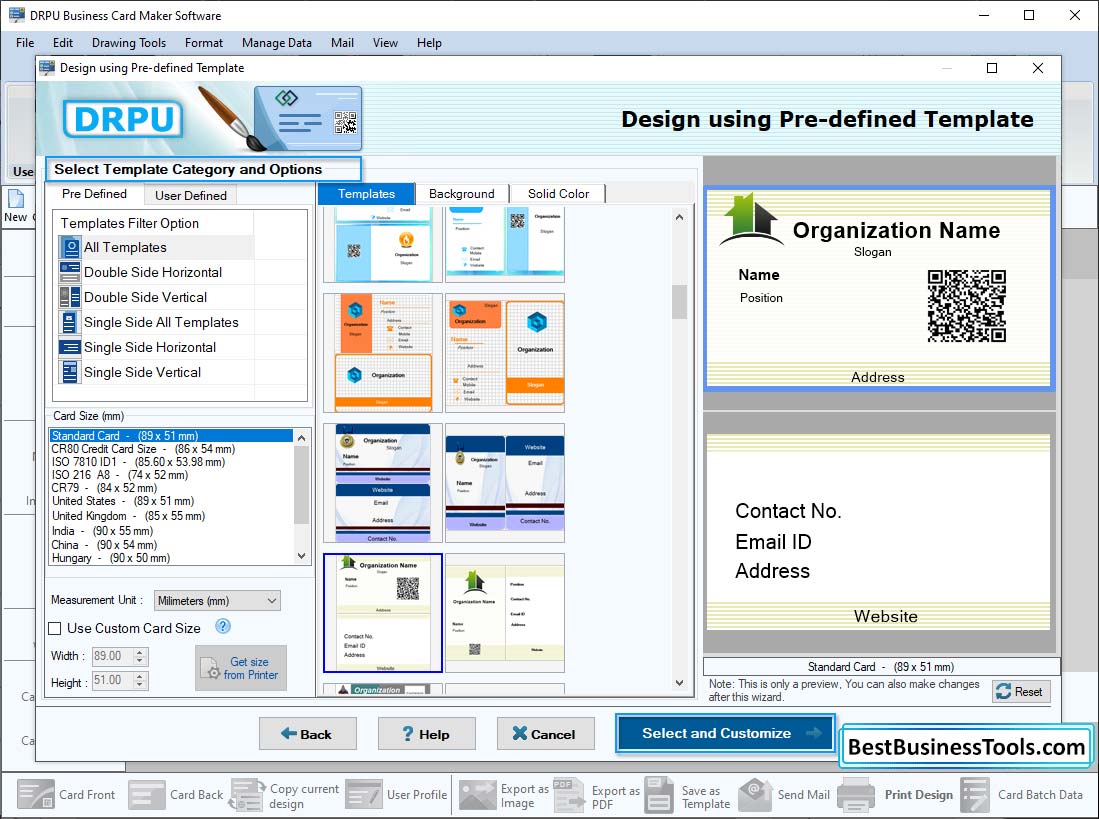Open the Measurement Unit dropdown

pyautogui.click(x=217, y=600)
